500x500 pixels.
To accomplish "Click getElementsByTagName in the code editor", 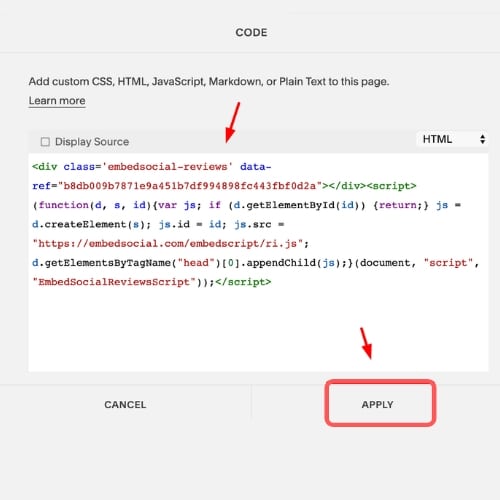I will 108,263.
